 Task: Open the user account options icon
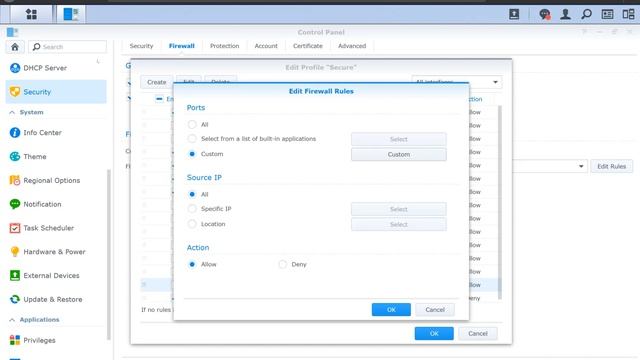coord(565,14)
